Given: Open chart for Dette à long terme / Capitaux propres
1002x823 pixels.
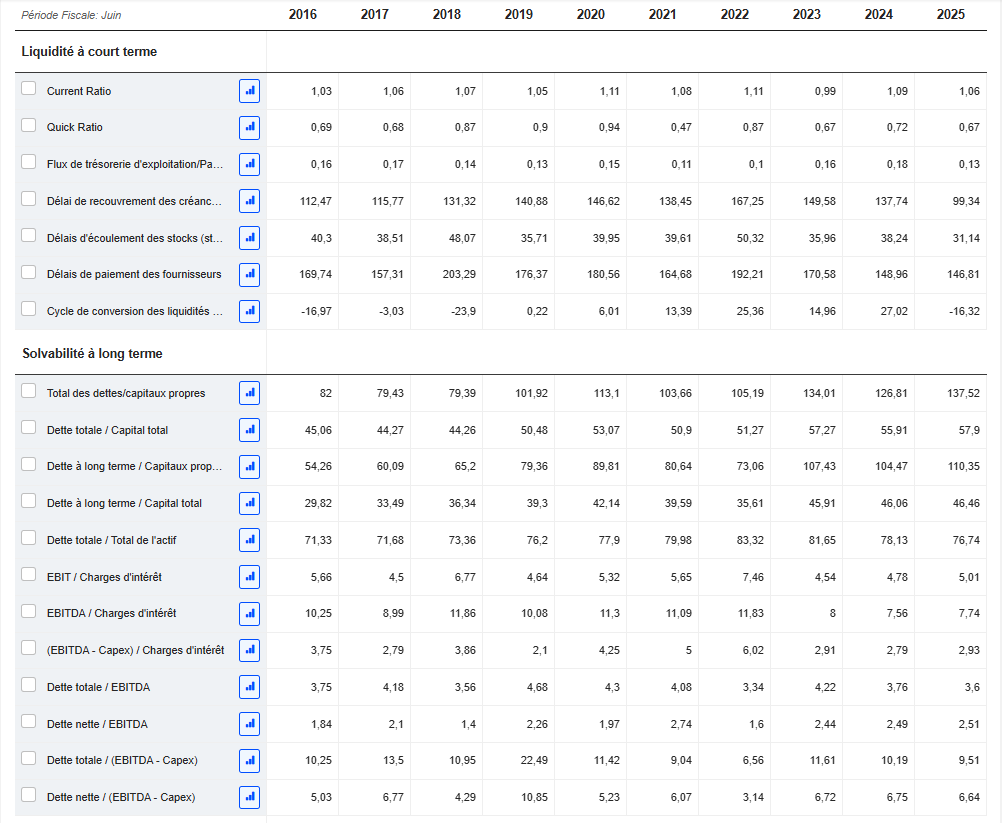Looking at the screenshot, I should (x=249, y=466).
